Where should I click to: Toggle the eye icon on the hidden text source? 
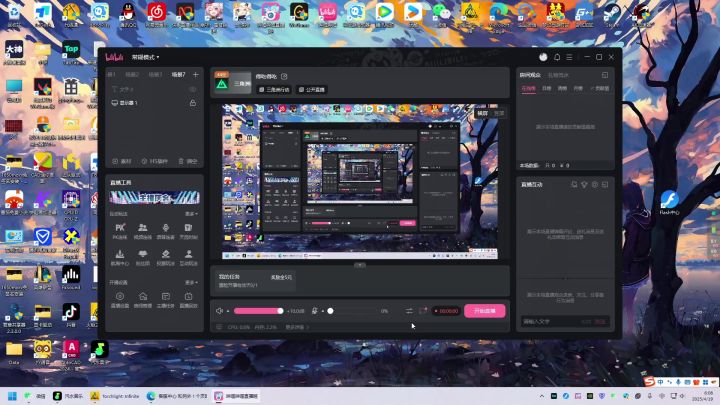tap(193, 89)
